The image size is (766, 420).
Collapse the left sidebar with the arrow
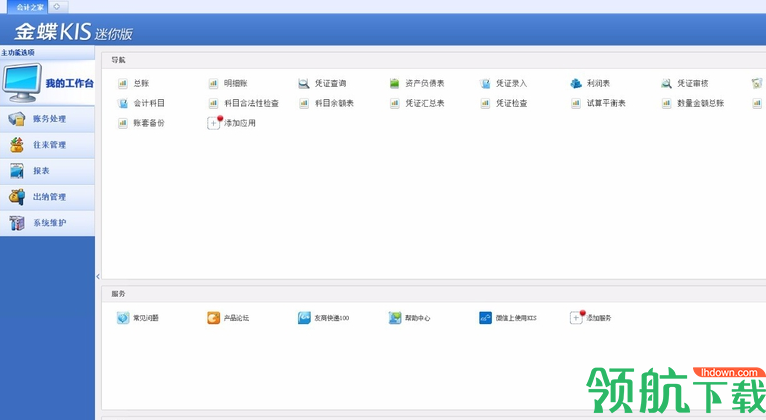coord(98,276)
